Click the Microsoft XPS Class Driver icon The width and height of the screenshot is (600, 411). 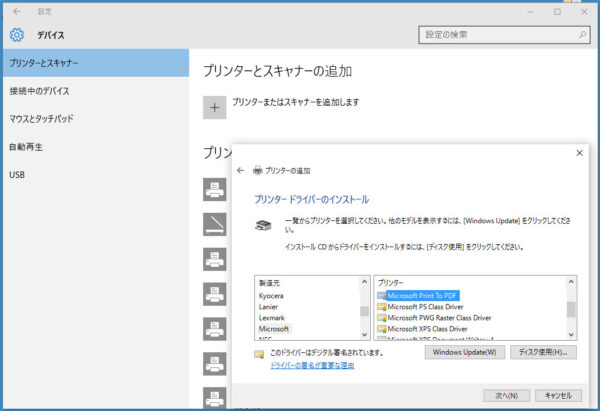[x=382, y=329]
